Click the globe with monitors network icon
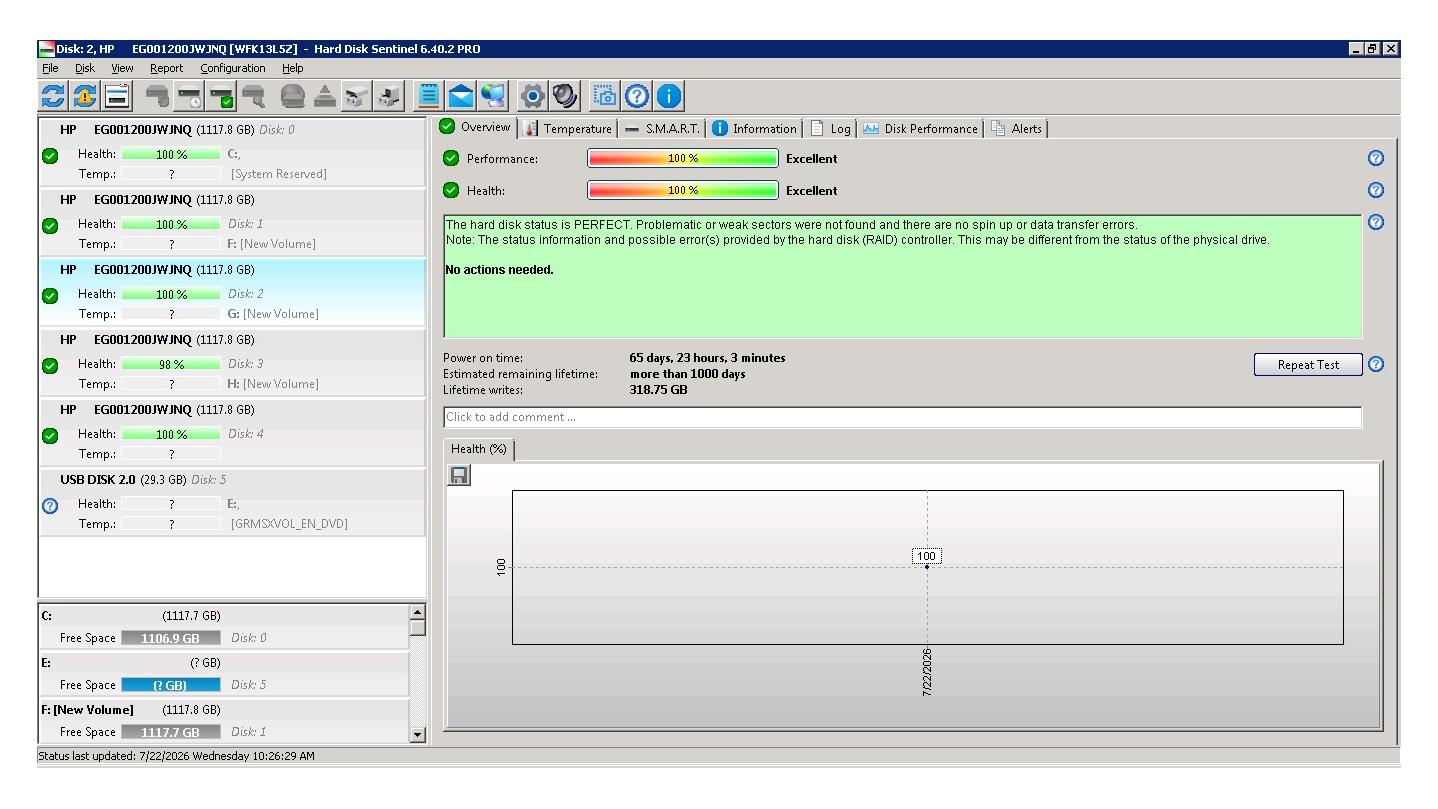Screen dimensions: 1438x809 click(494, 96)
